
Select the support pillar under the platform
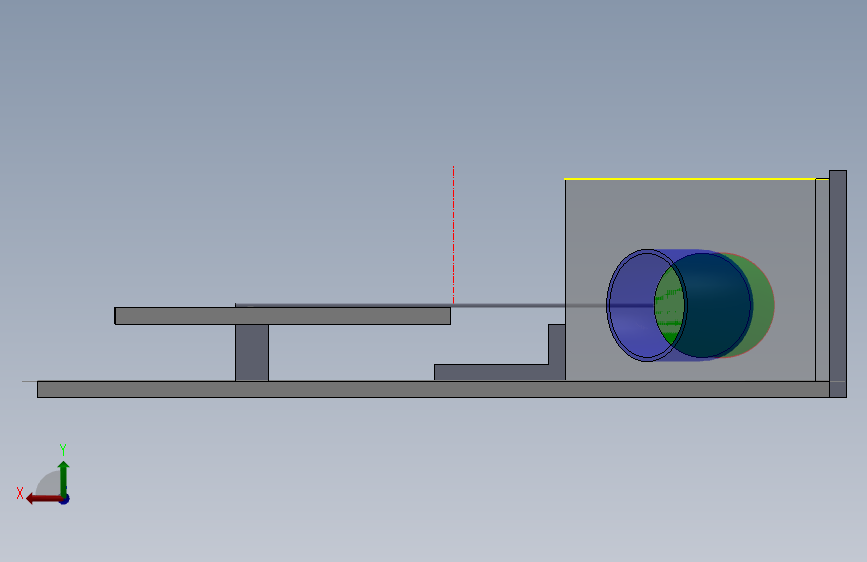252,353
